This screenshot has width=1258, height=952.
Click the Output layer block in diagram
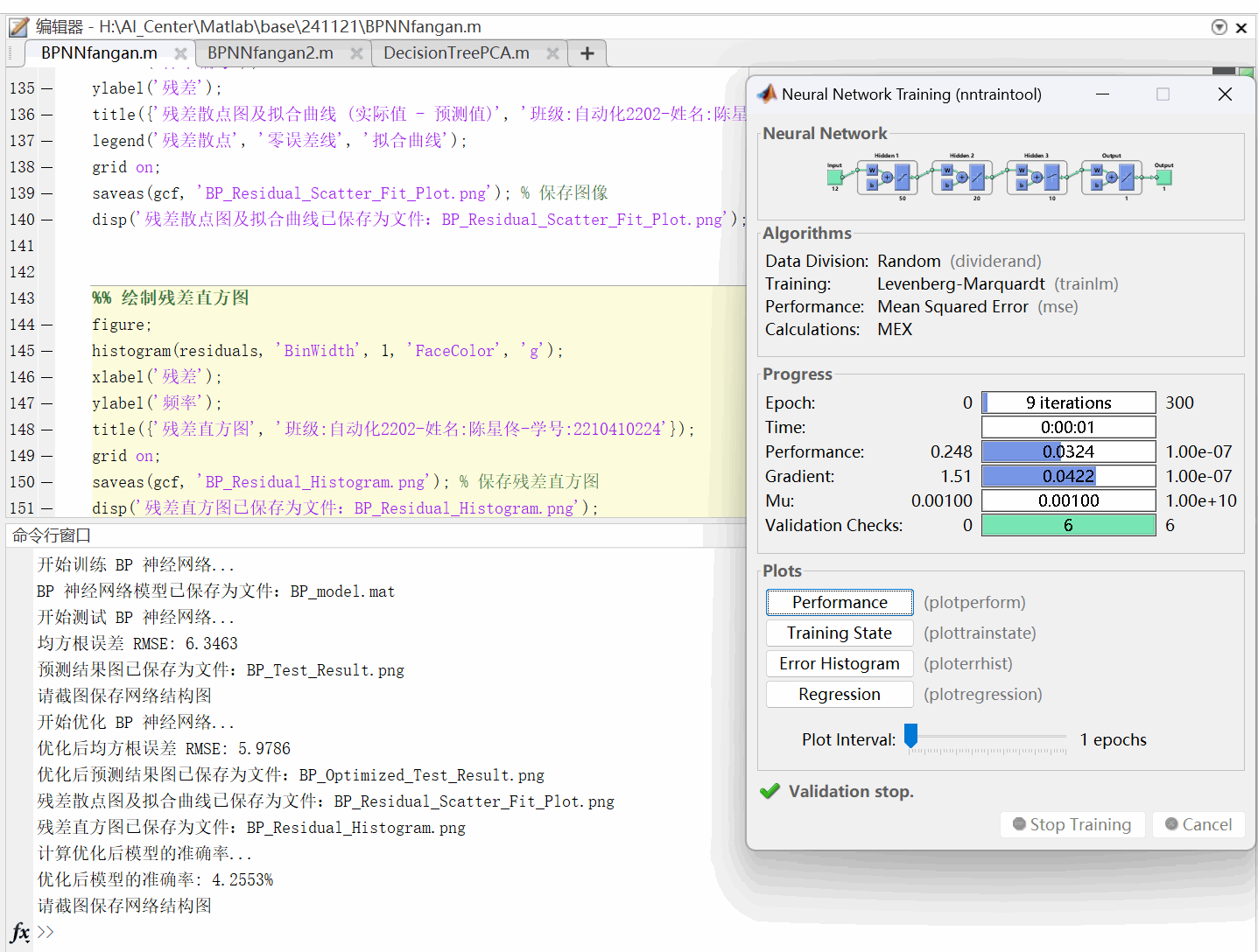pyautogui.click(x=1112, y=177)
